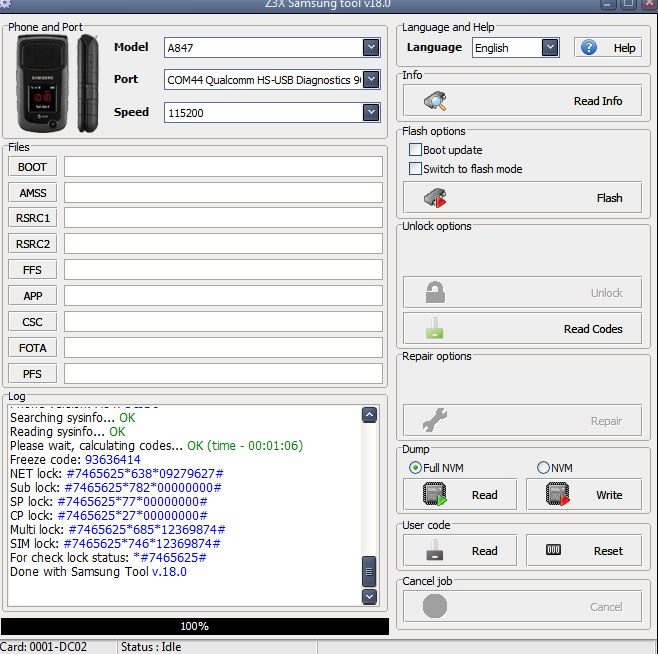Open the Speed dropdown arrow

pyautogui.click(x=371, y=112)
